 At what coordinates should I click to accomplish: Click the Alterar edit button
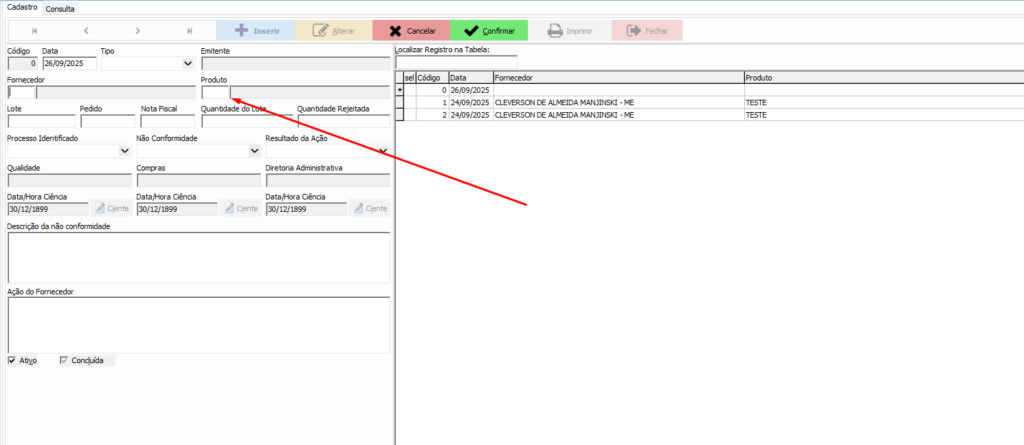point(333,31)
